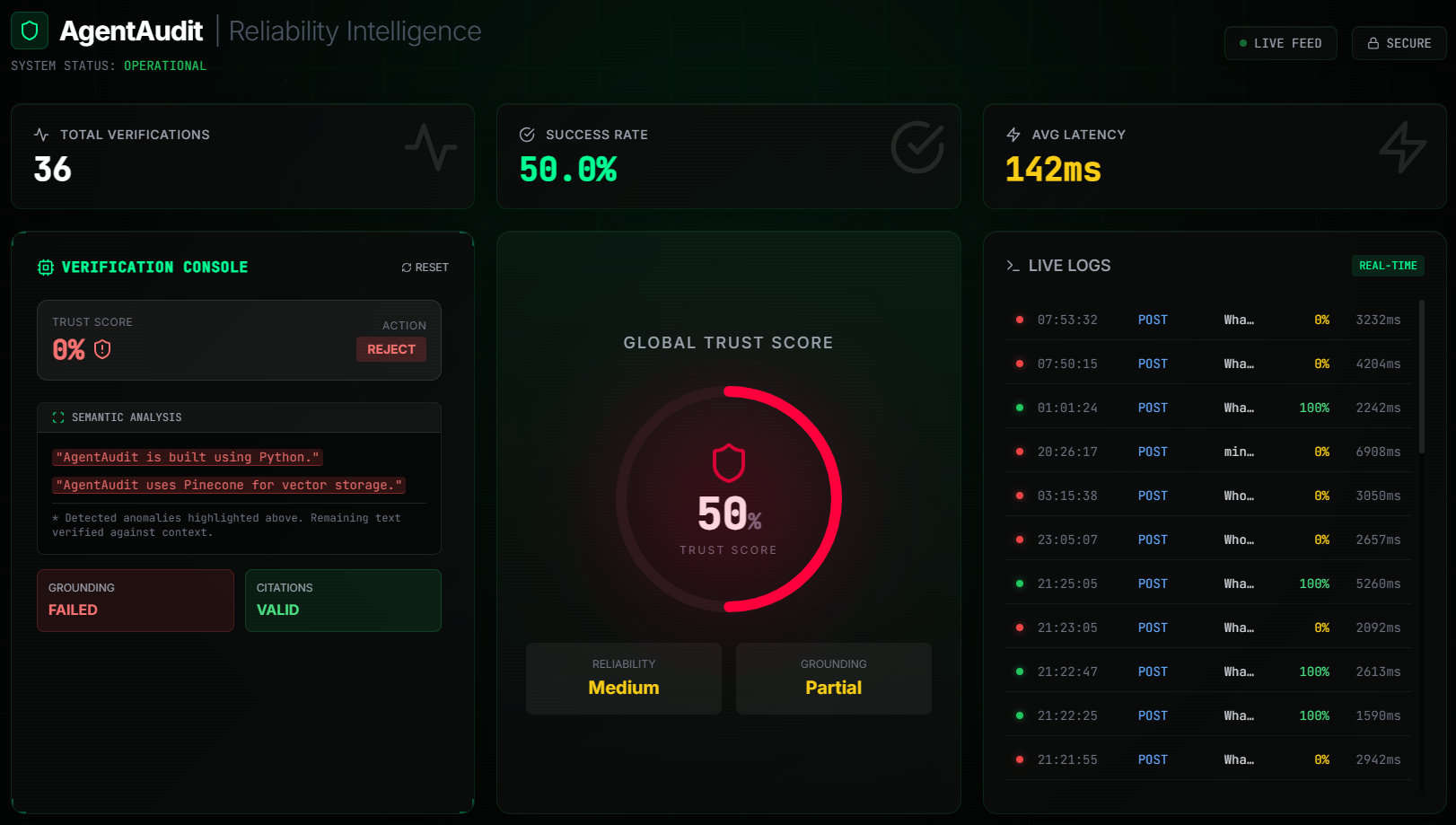The height and width of the screenshot is (825, 1456).
Task: Expand the 'Who…' entry at 23:05:07
Action: tap(1239, 539)
